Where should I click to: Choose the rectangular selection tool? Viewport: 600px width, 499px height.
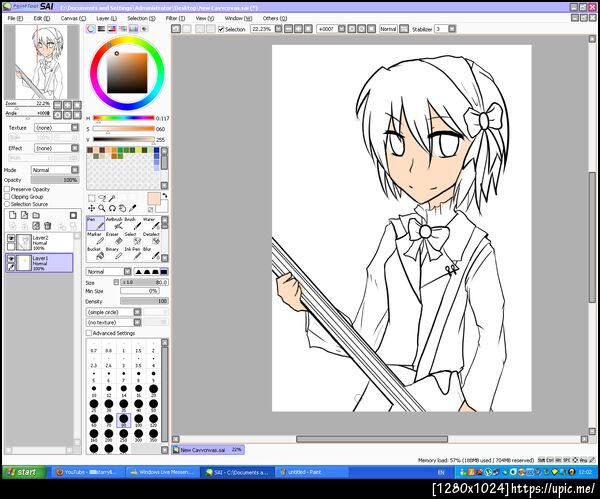point(91,198)
